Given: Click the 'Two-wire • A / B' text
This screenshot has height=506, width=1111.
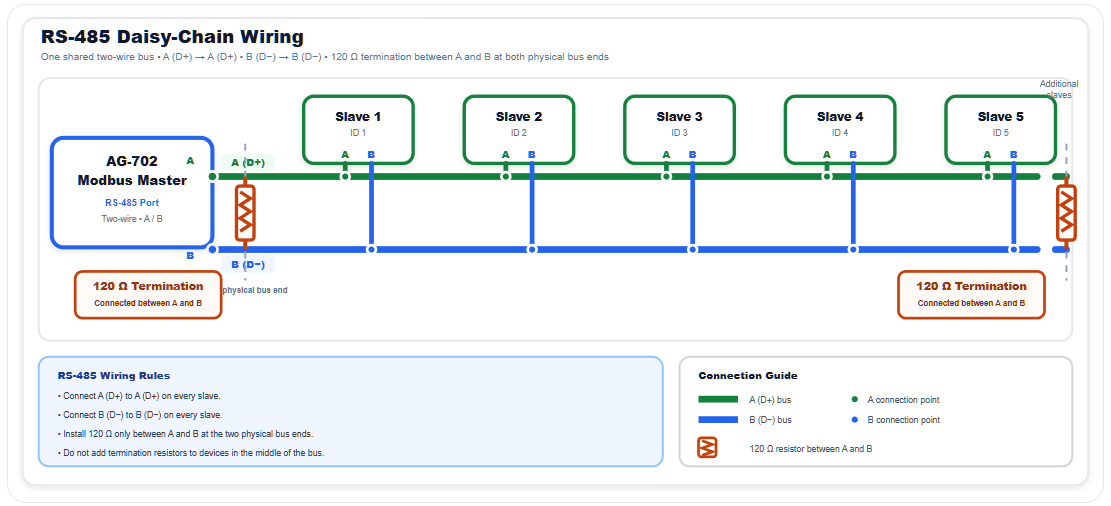Looking at the screenshot, I should point(132,219).
